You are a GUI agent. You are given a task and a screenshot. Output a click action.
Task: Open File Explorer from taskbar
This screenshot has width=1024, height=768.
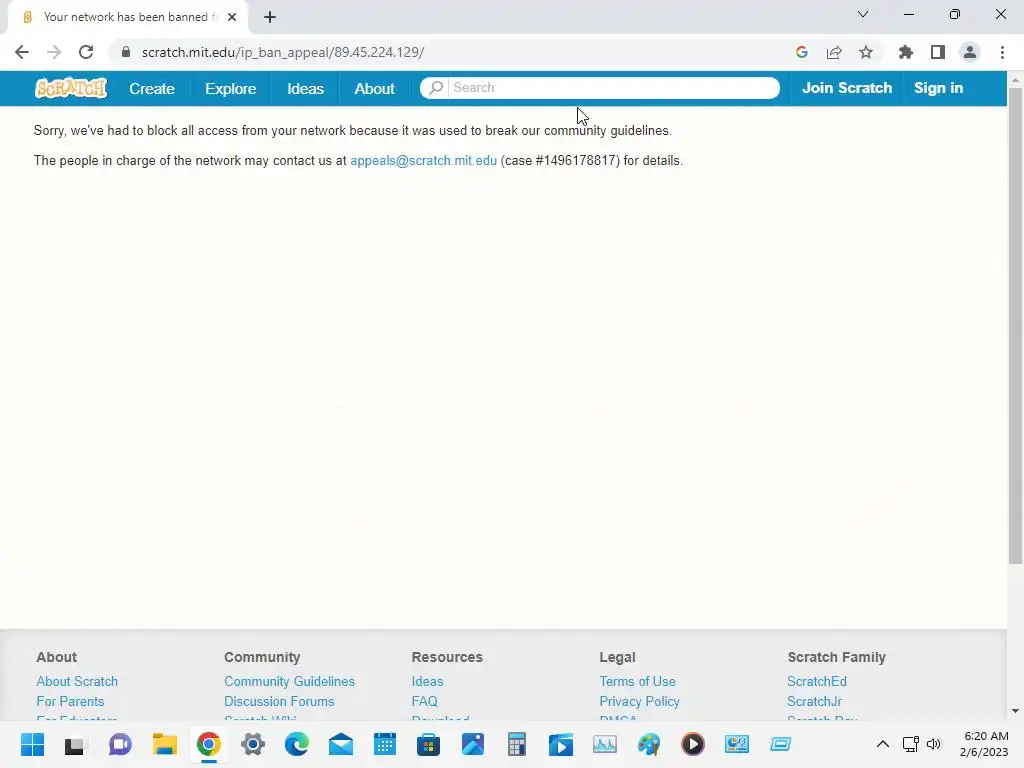165,744
